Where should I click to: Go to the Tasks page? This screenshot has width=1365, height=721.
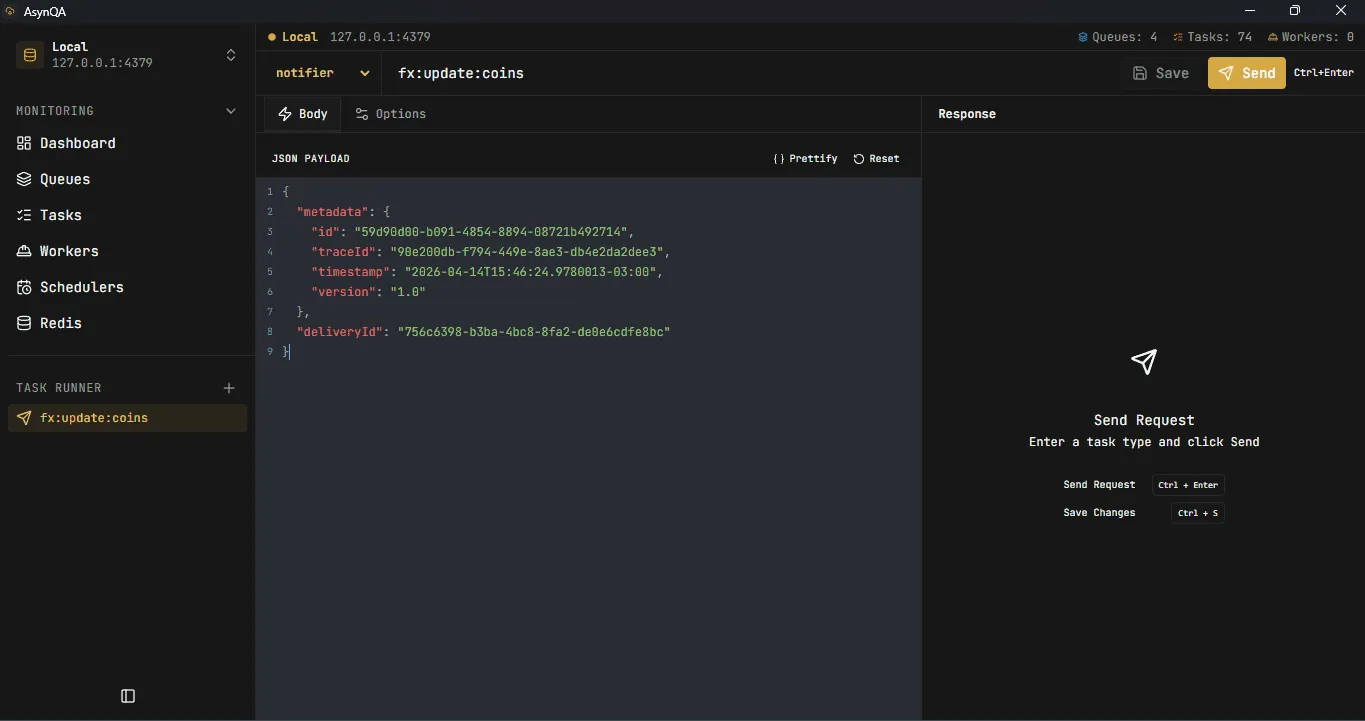coord(127,215)
